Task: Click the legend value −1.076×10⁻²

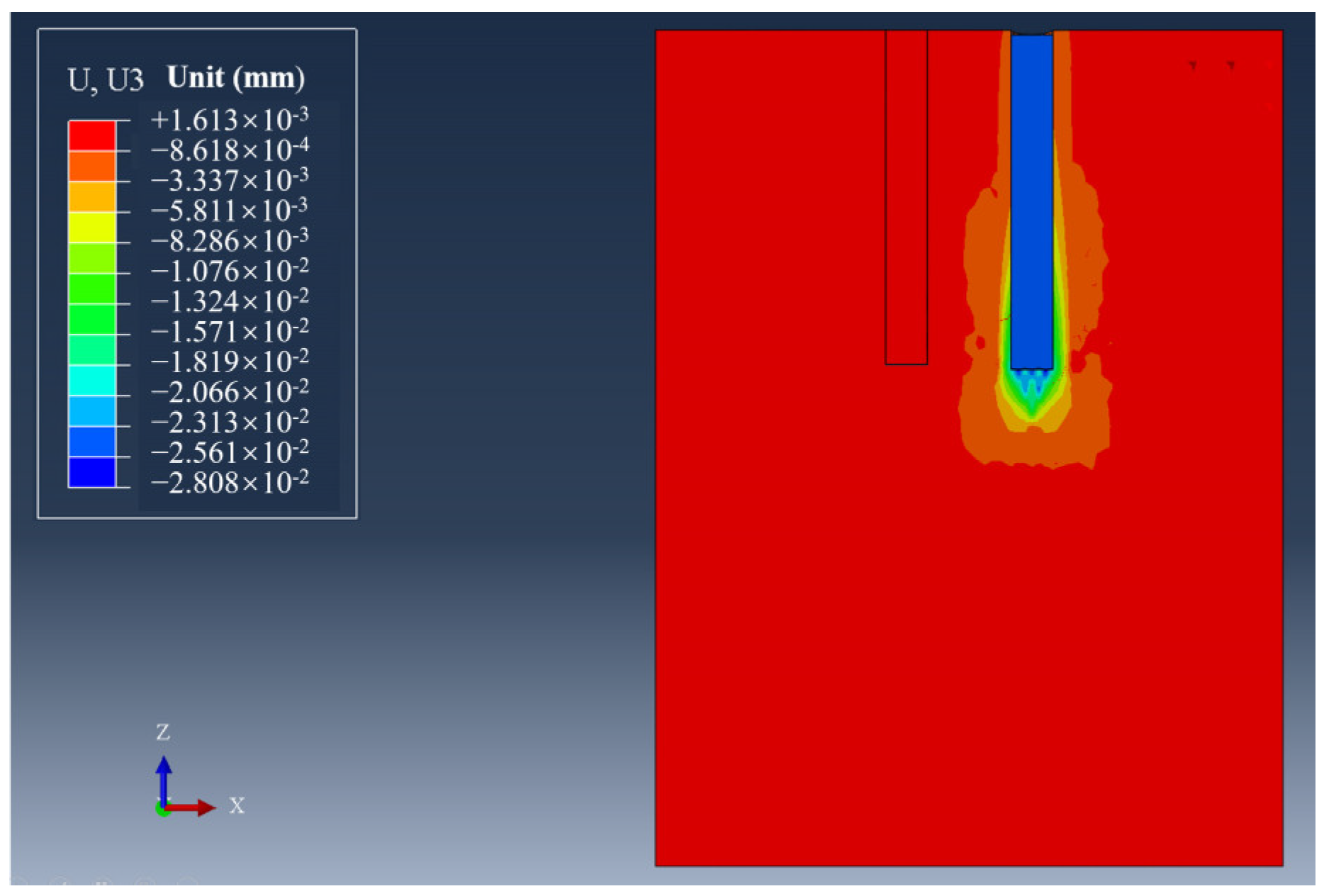Action: point(230,271)
